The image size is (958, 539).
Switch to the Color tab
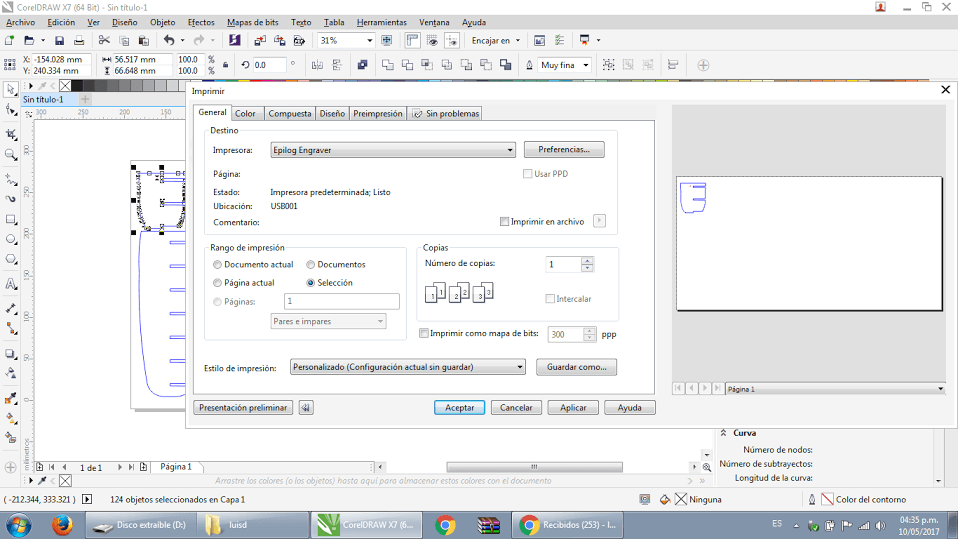tap(245, 114)
